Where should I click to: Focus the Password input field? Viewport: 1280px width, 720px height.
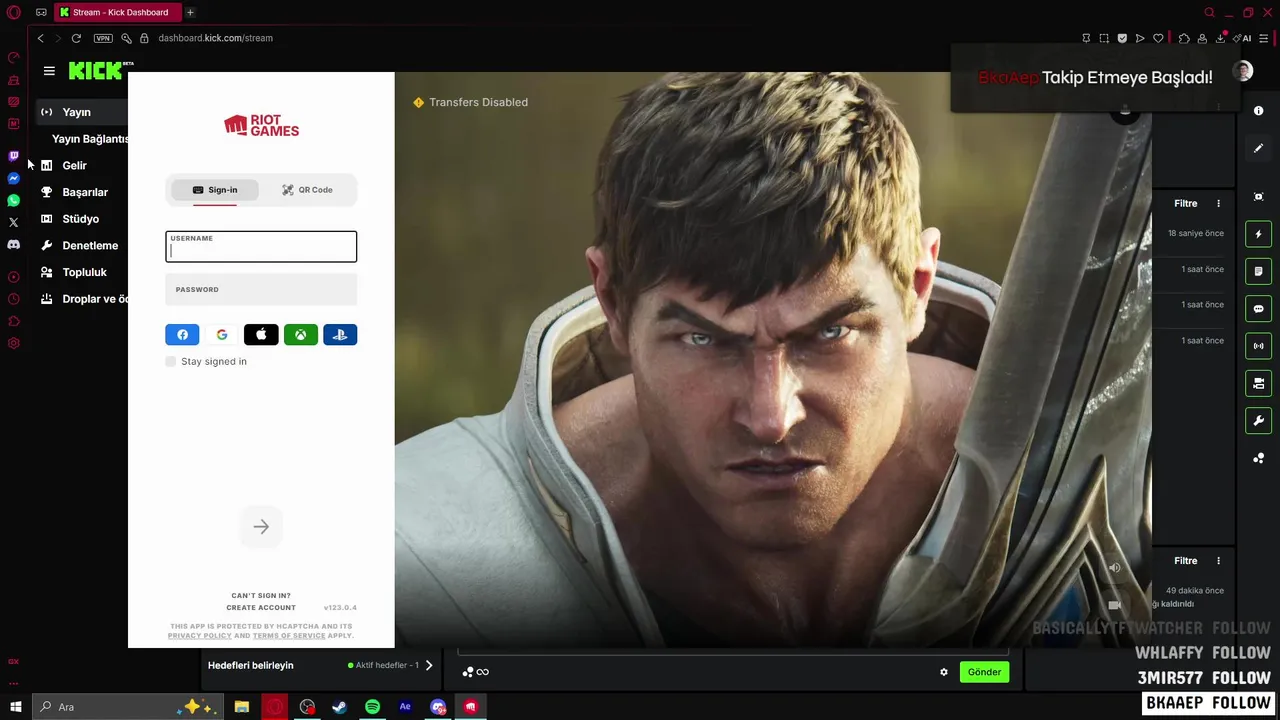click(261, 290)
